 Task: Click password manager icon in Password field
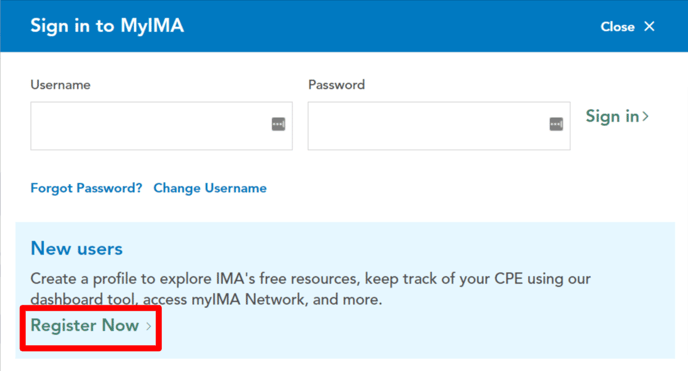pos(556,124)
